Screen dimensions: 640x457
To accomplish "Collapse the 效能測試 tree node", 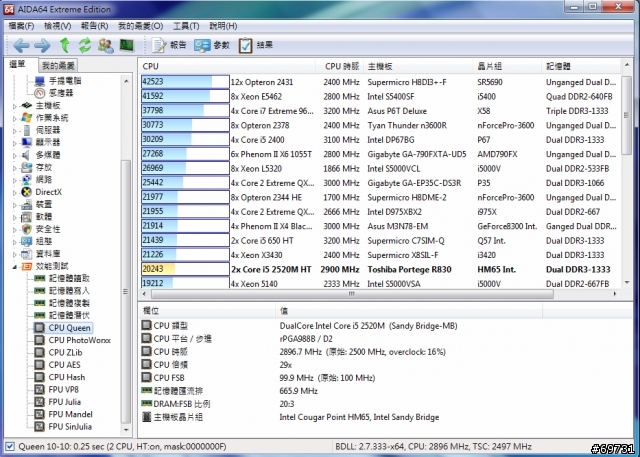I will (15, 267).
